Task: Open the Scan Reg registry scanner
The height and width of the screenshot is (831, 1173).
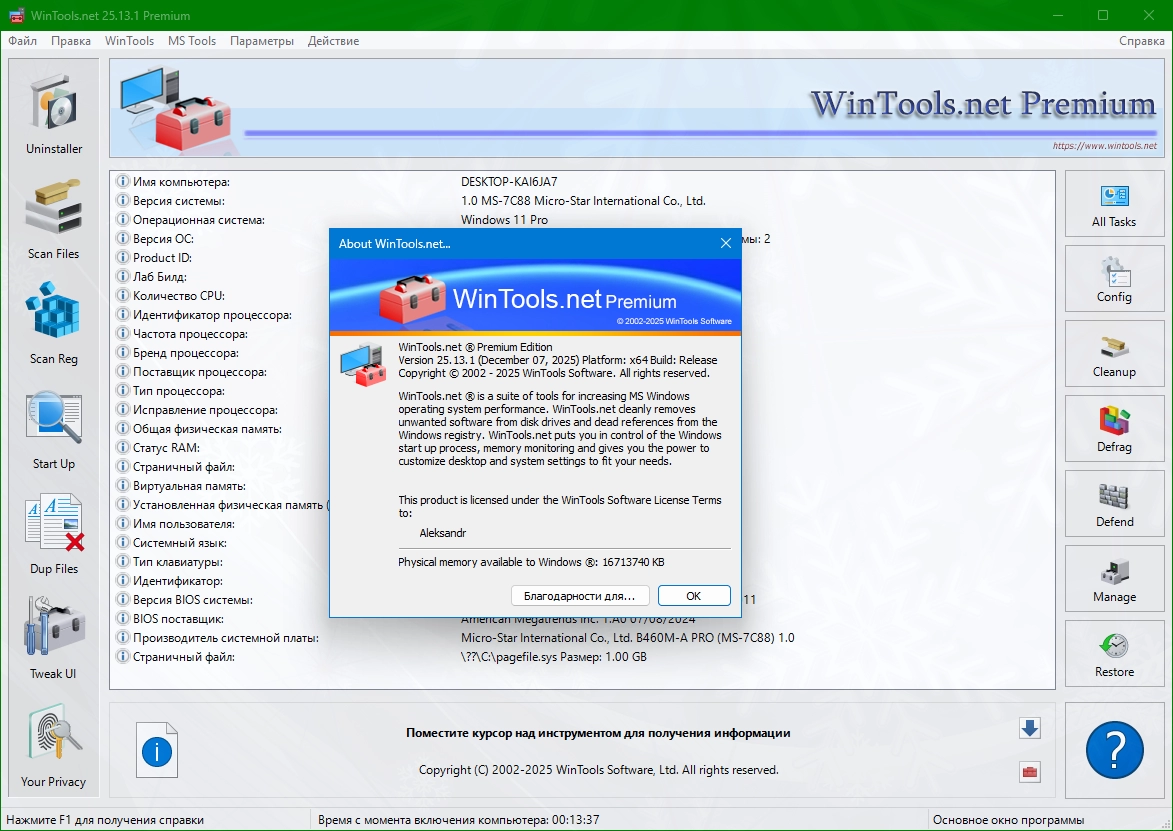Action: click(54, 323)
